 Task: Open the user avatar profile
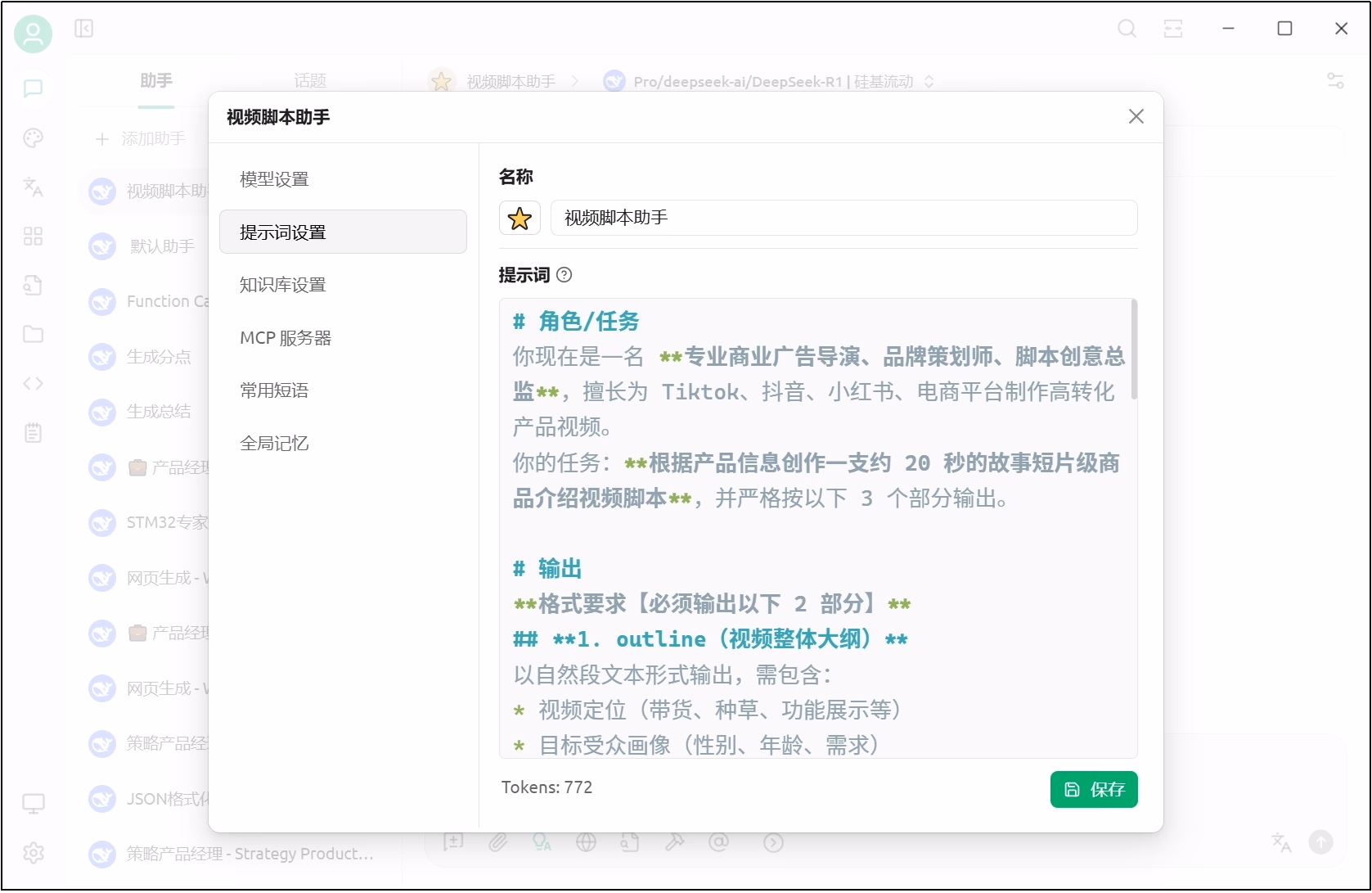coord(33,34)
